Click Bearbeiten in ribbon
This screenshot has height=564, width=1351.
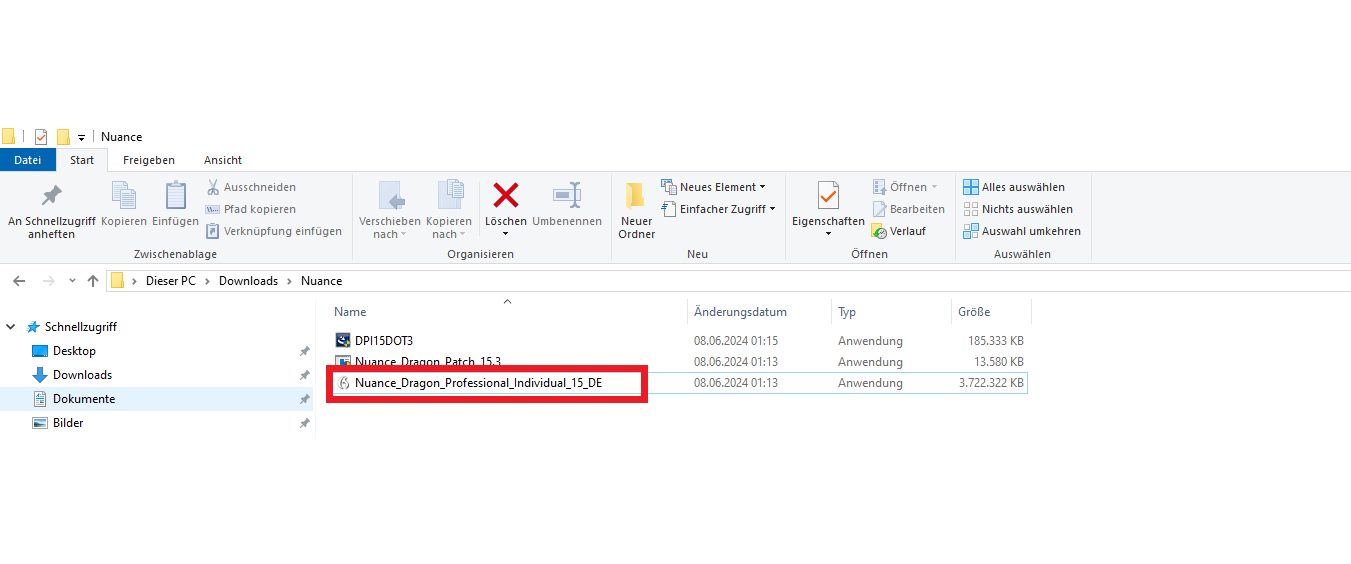pyautogui.click(x=908, y=209)
